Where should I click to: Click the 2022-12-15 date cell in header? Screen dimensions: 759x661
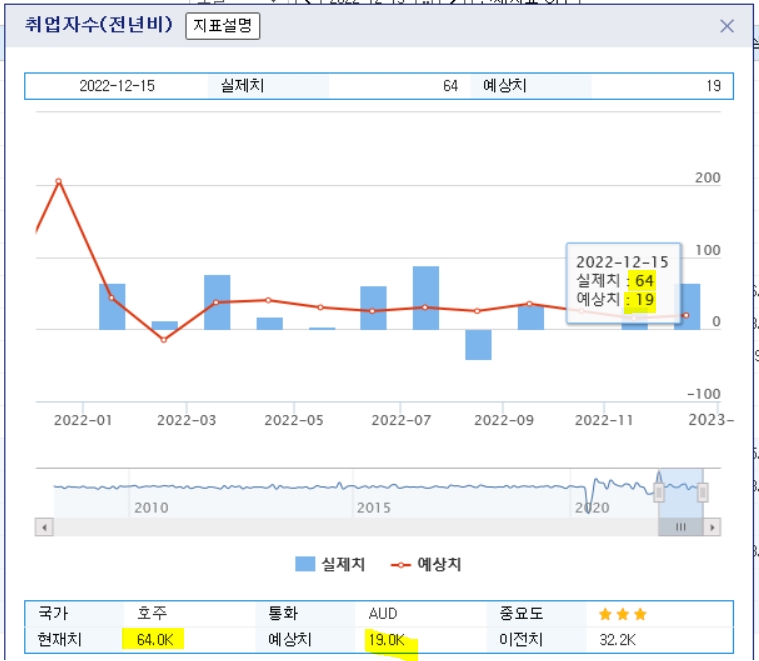pyautogui.click(x=117, y=86)
